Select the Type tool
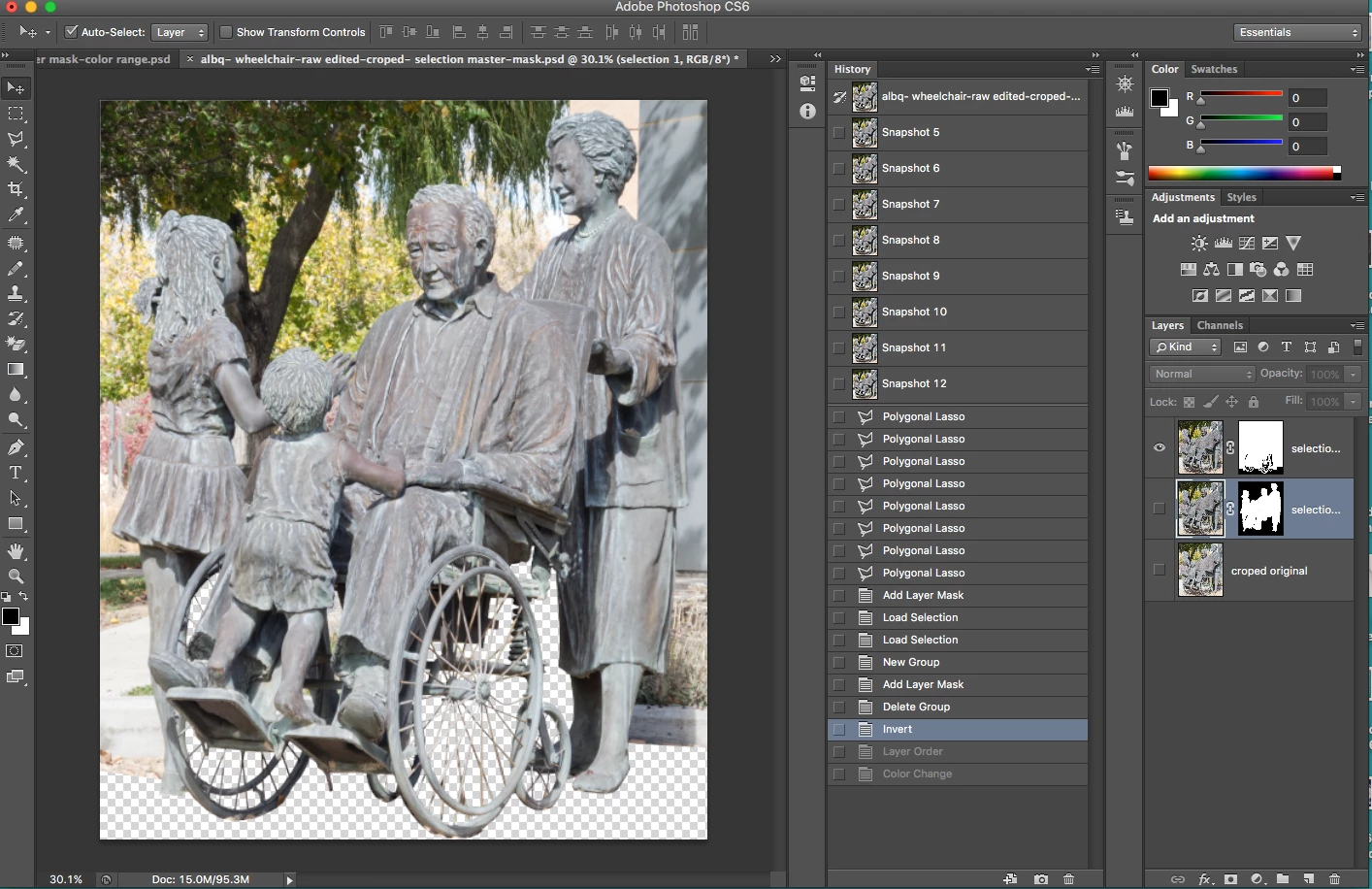The image size is (1372, 889). (16, 473)
